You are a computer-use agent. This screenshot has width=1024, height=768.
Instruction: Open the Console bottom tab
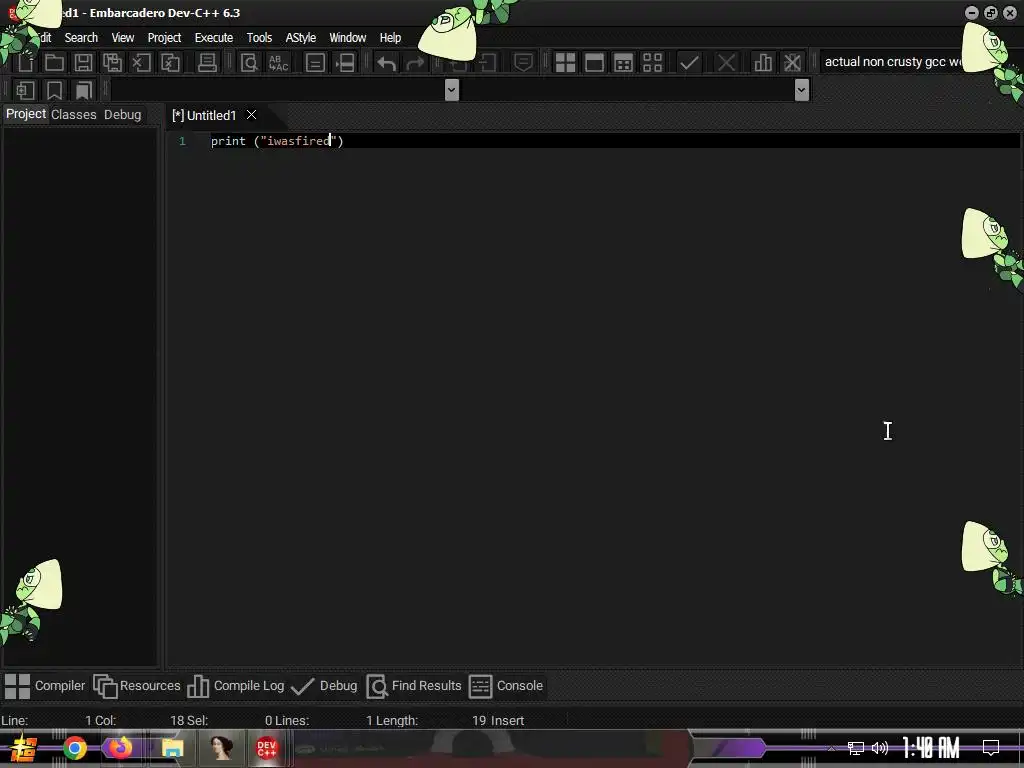coord(506,686)
